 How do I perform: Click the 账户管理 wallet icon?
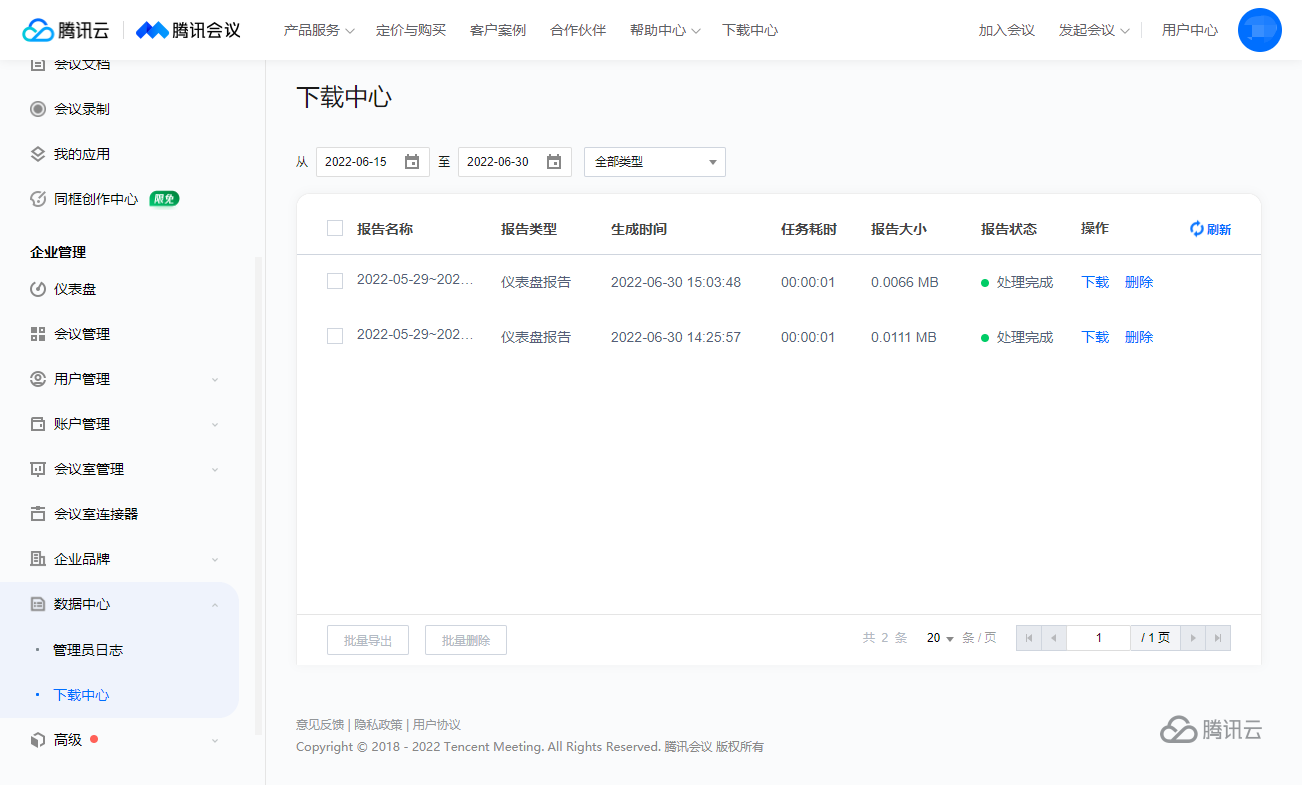pos(38,424)
